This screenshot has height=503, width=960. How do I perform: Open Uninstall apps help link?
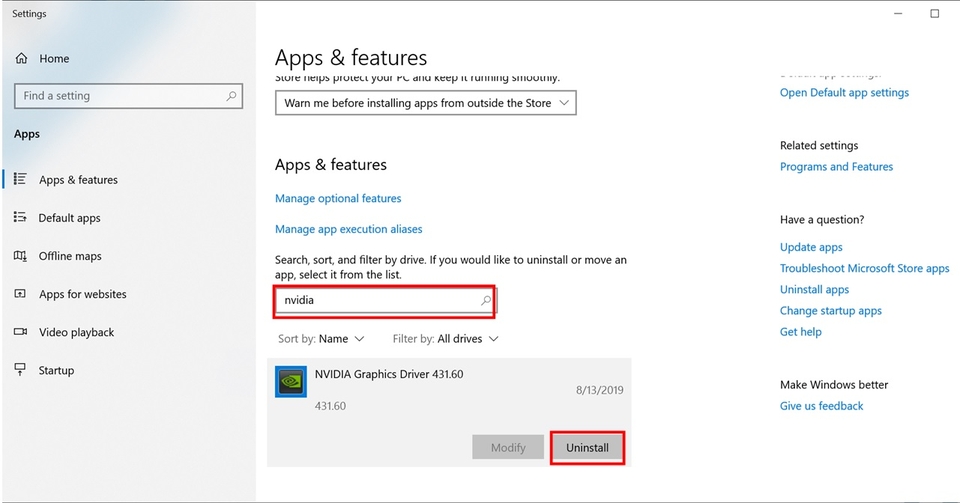coord(814,289)
